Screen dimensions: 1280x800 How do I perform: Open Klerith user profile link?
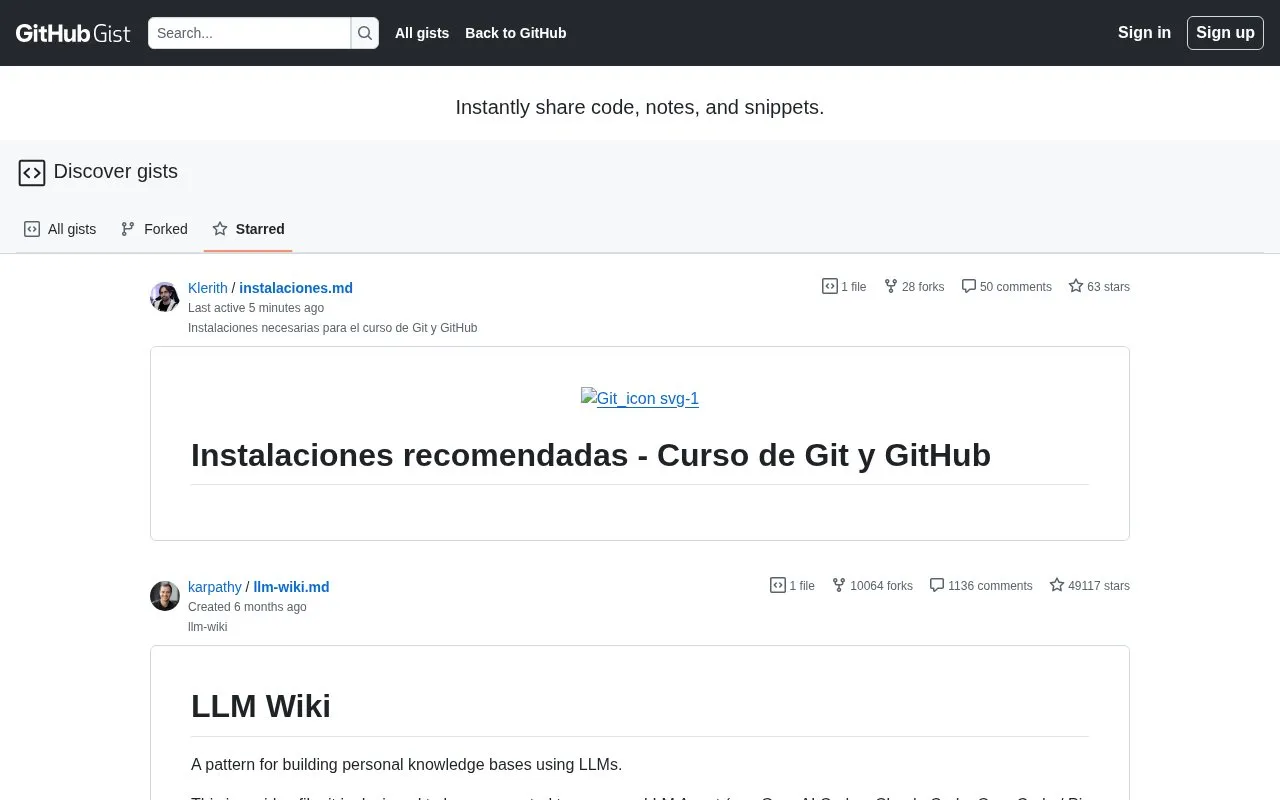pyautogui.click(x=208, y=288)
